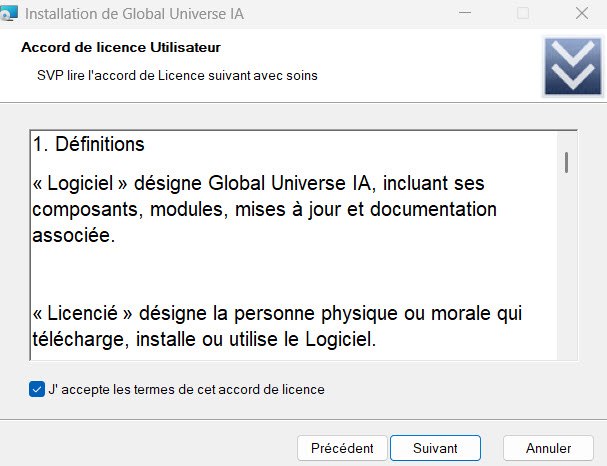The width and height of the screenshot is (607, 466).
Task: Click the blue double-chevron installer logo
Action: (x=570, y=67)
